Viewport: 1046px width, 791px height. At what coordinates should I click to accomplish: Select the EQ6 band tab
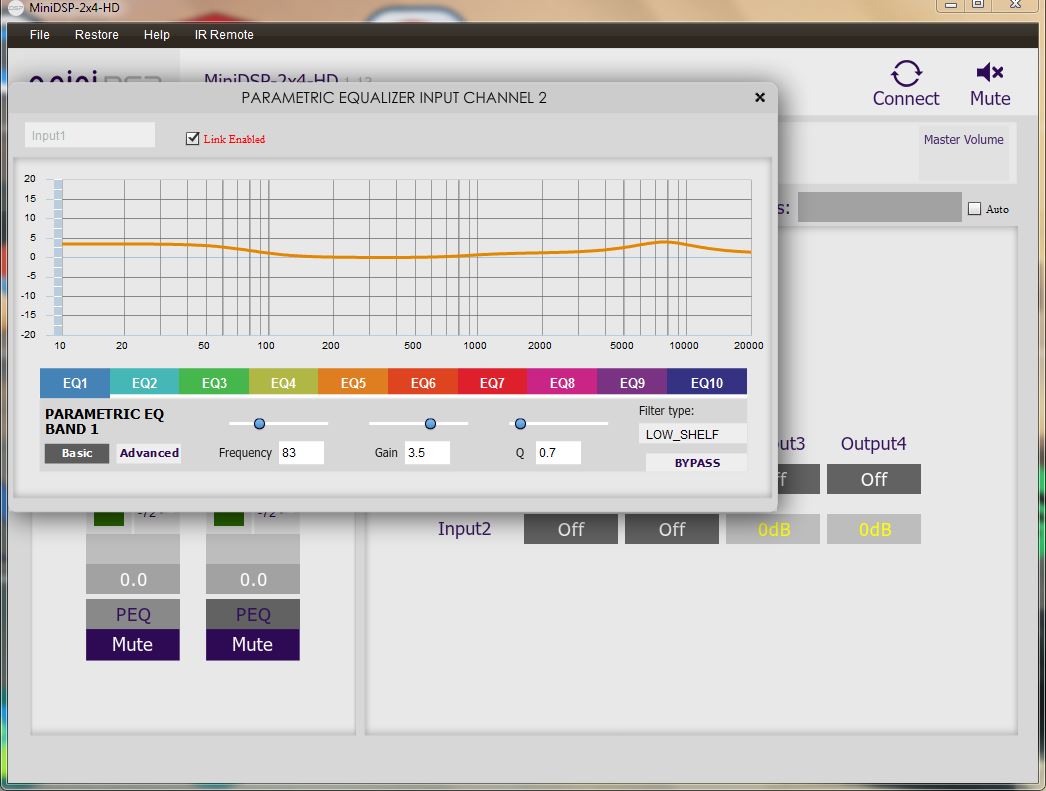423,383
